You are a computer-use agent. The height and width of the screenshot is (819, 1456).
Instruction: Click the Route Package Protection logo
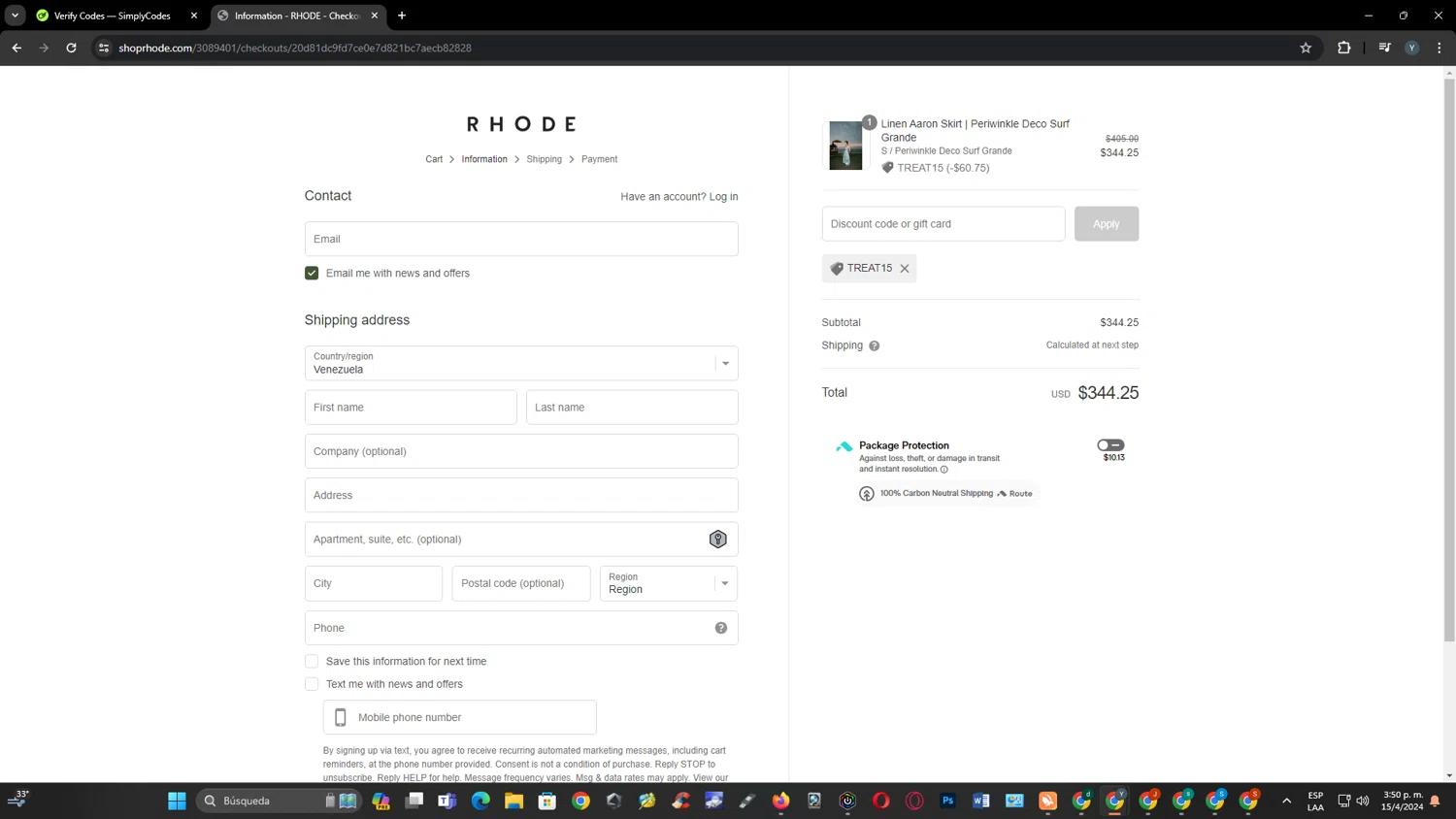point(844,446)
